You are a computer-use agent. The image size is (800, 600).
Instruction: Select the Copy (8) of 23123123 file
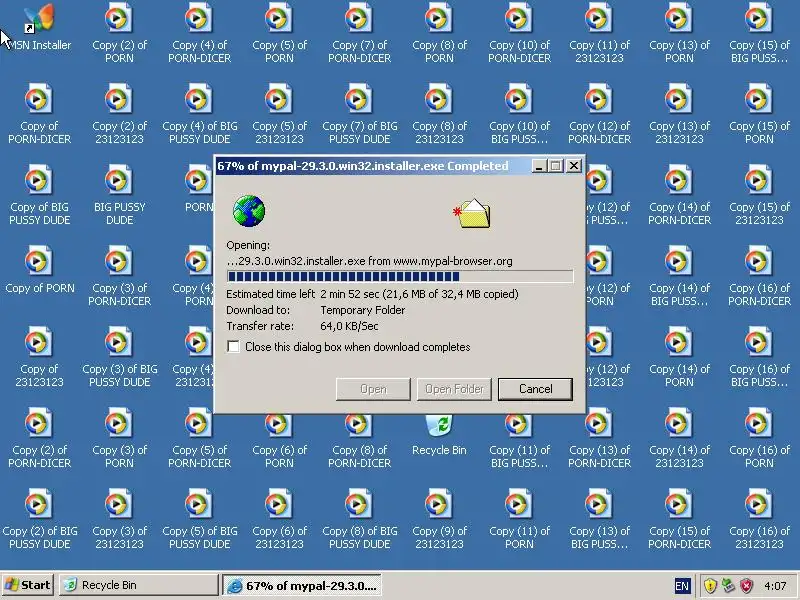tap(439, 114)
